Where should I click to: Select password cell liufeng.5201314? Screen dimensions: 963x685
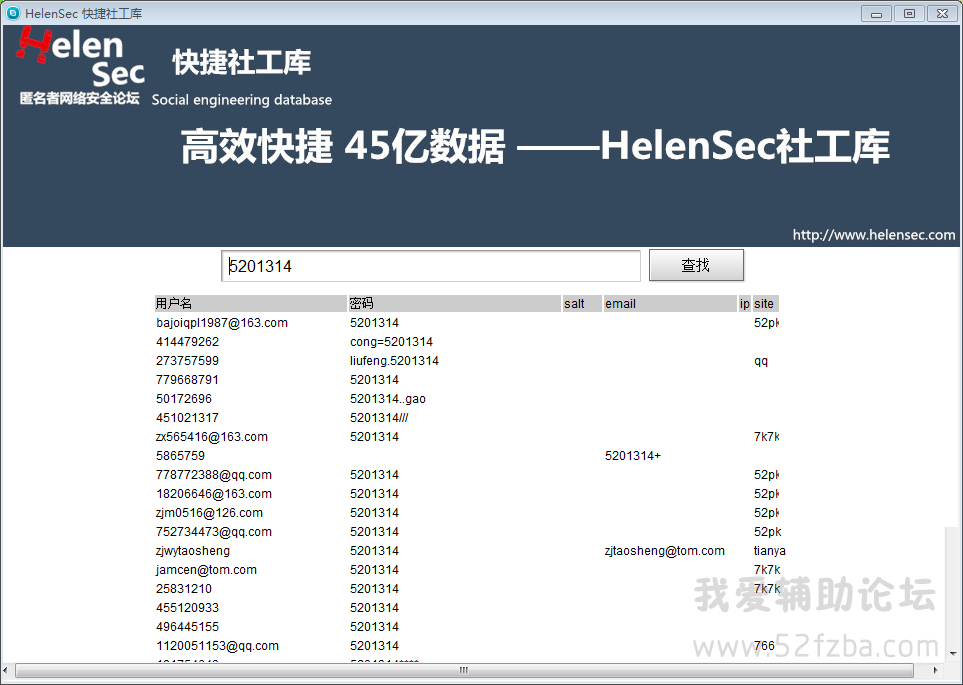tap(394, 361)
